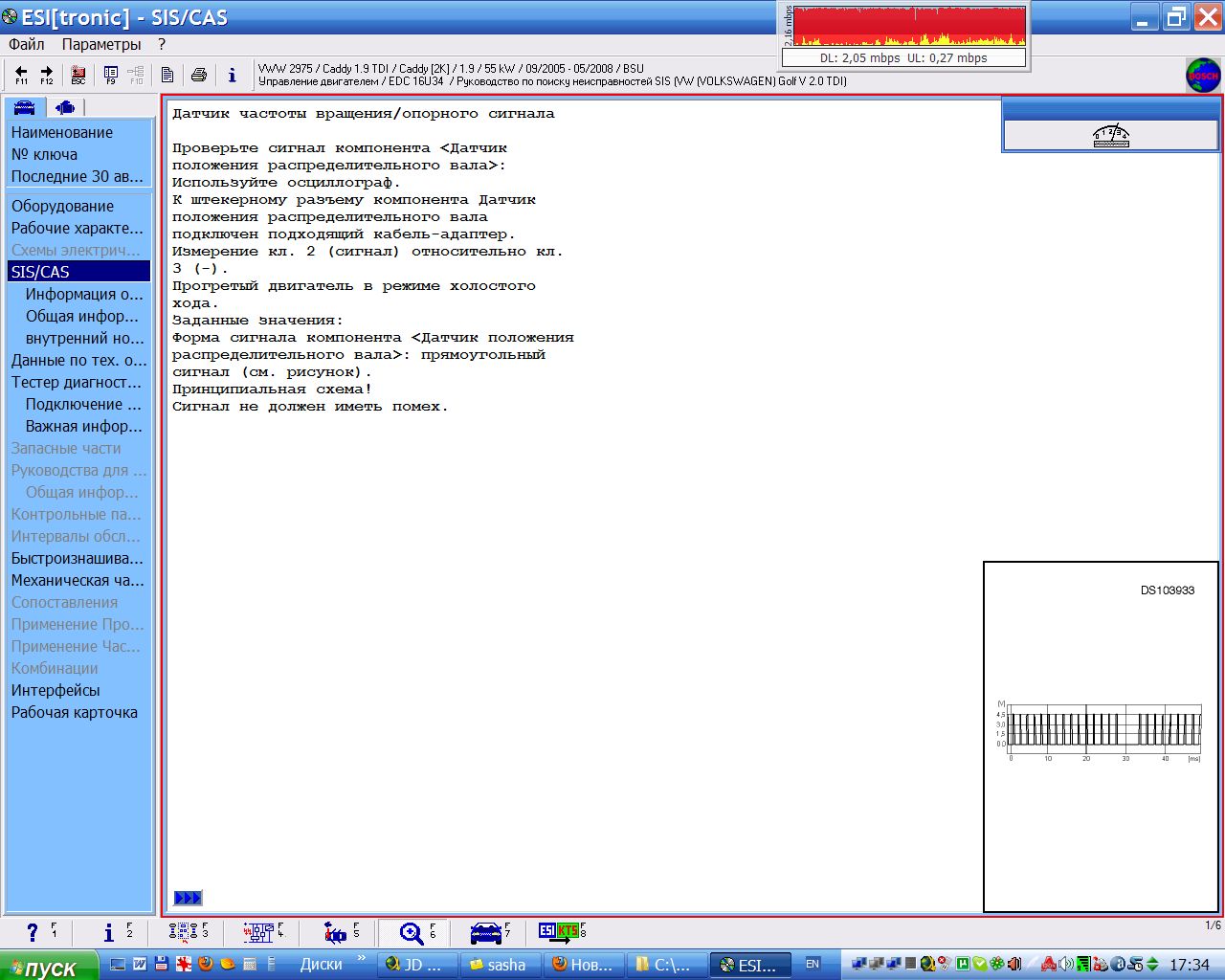Open the blue info icon in toolbar
The width and height of the screenshot is (1225, 980).
[x=232, y=75]
